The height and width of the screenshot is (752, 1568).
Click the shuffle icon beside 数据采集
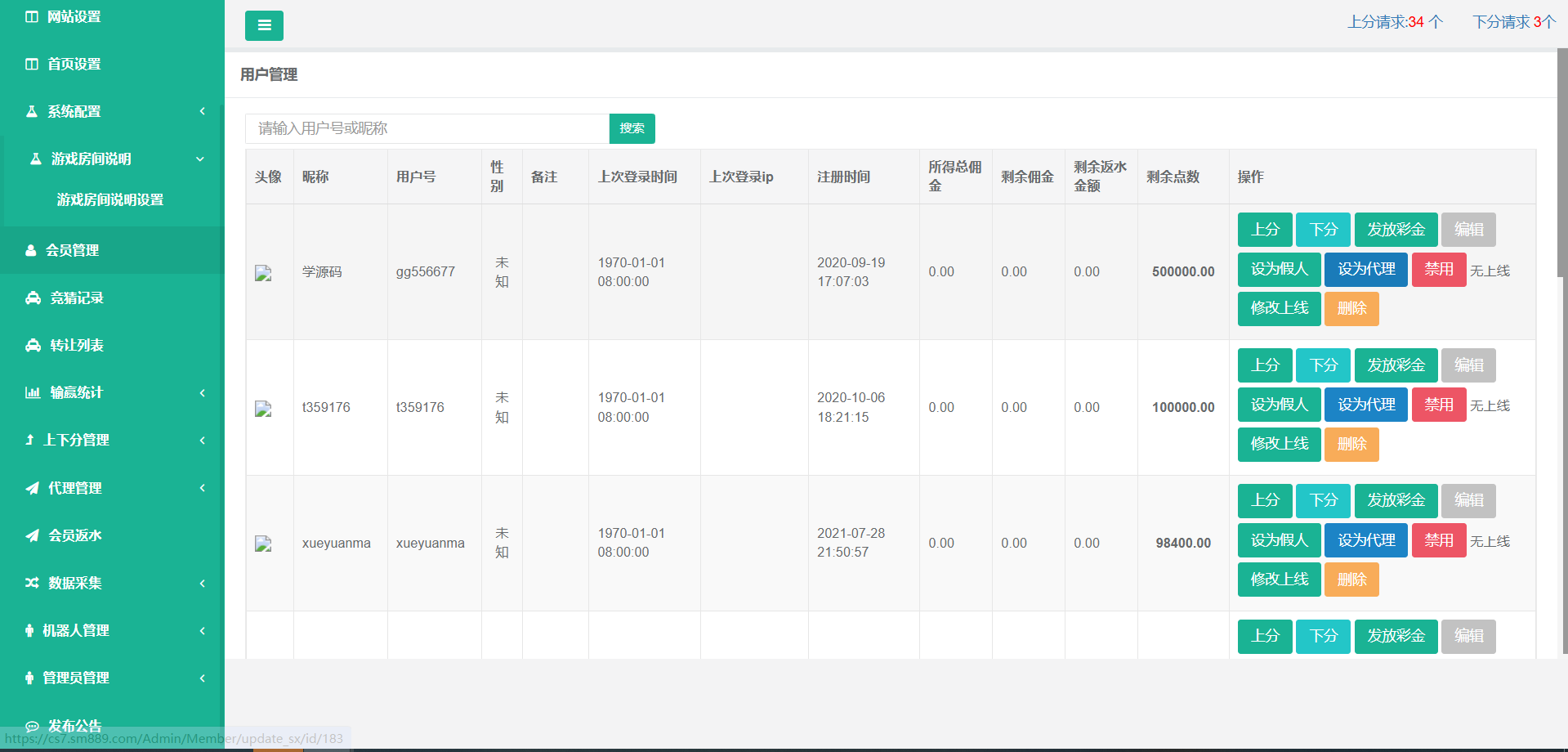click(32, 583)
